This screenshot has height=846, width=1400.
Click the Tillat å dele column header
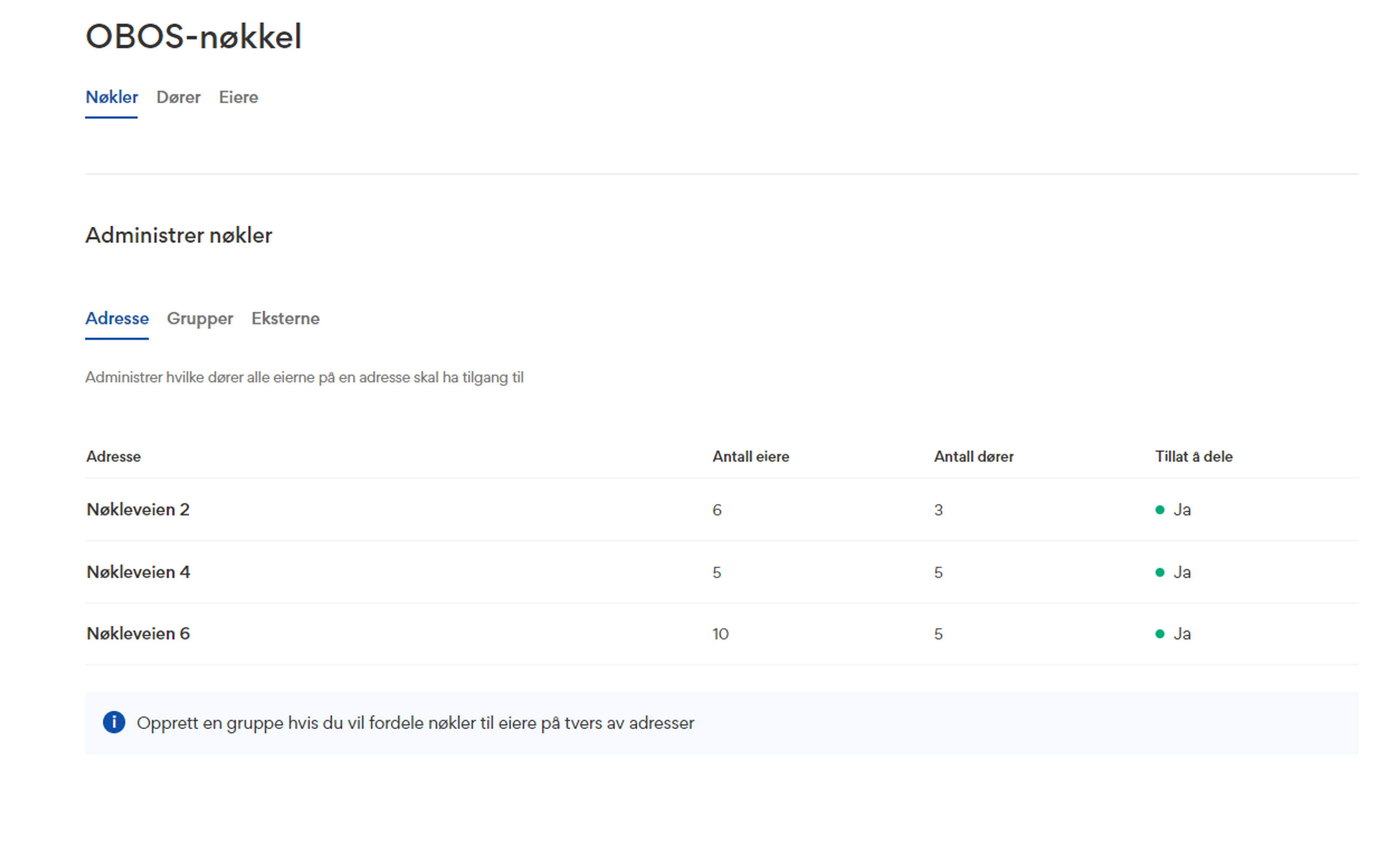tap(1193, 456)
